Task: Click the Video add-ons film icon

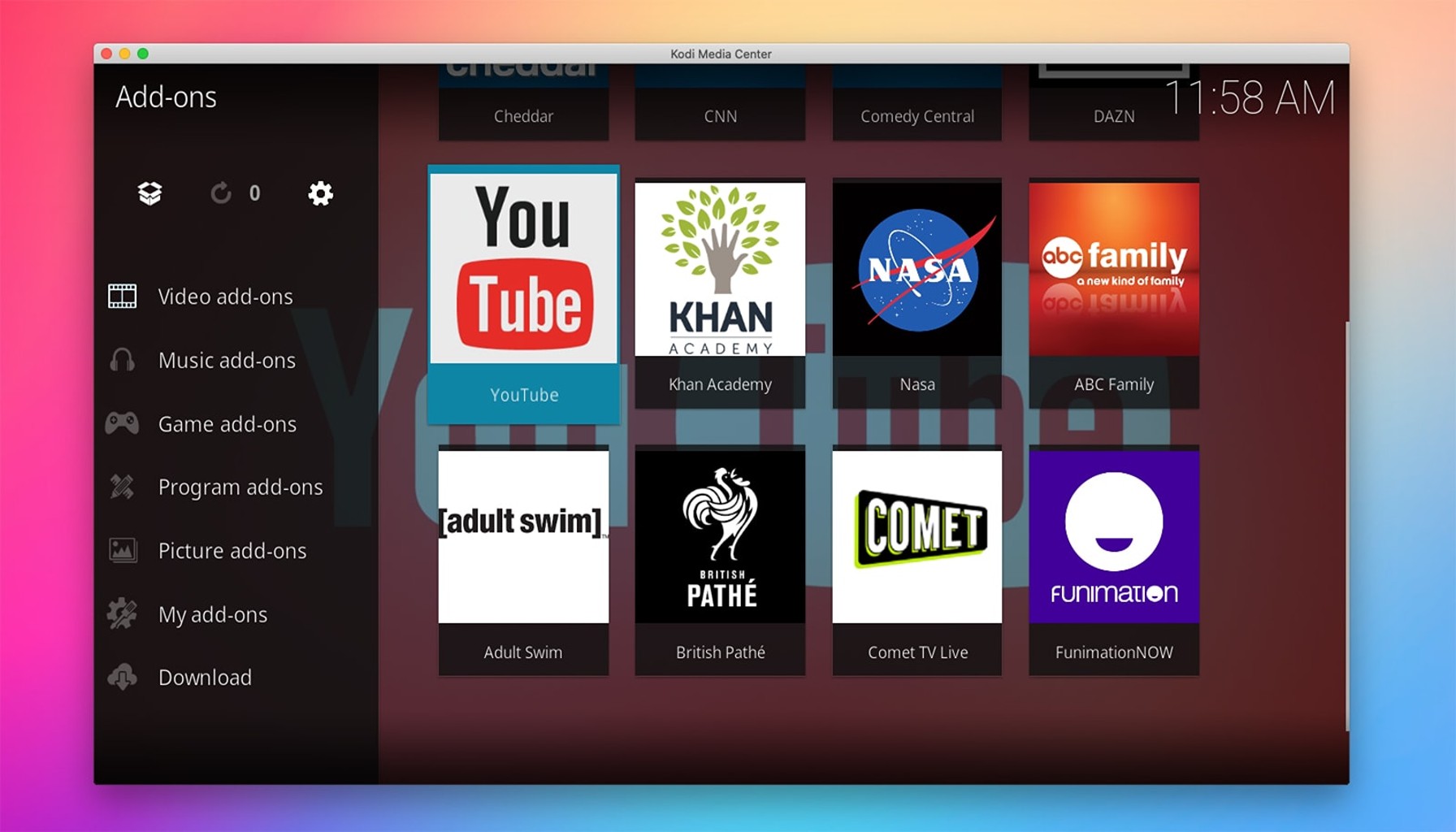Action: pos(123,297)
